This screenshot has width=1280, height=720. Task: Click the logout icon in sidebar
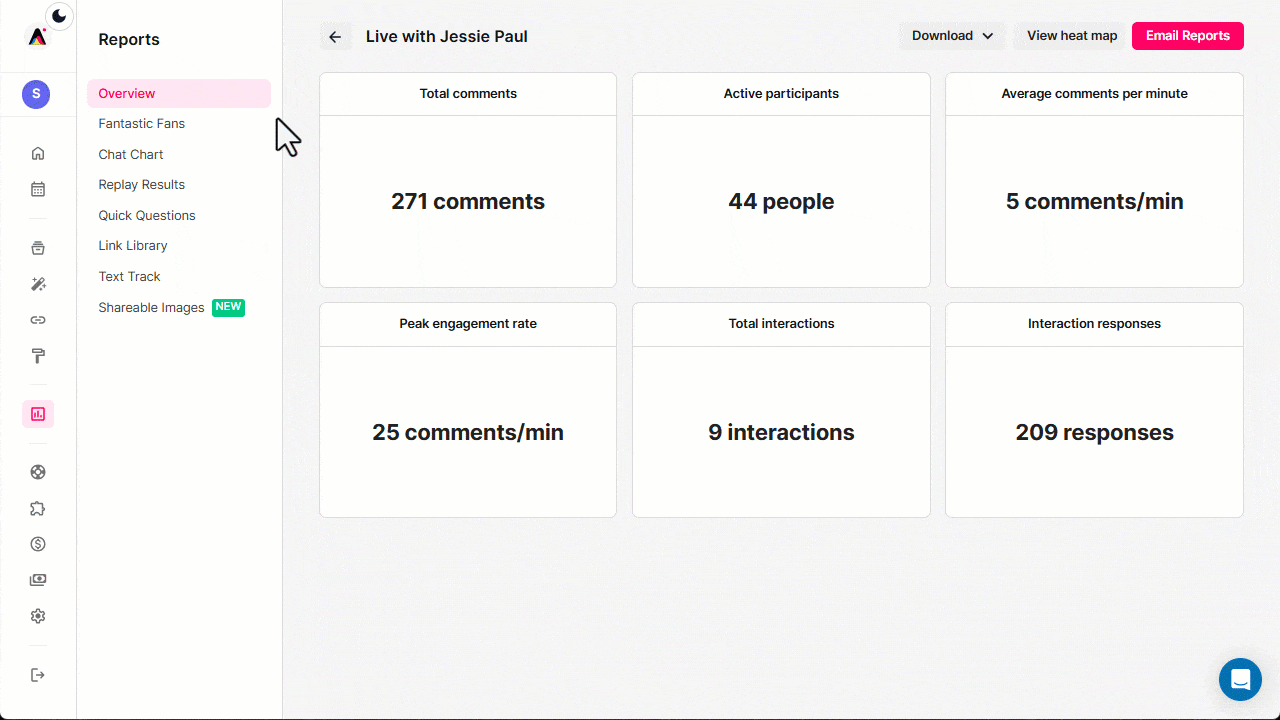click(38, 675)
